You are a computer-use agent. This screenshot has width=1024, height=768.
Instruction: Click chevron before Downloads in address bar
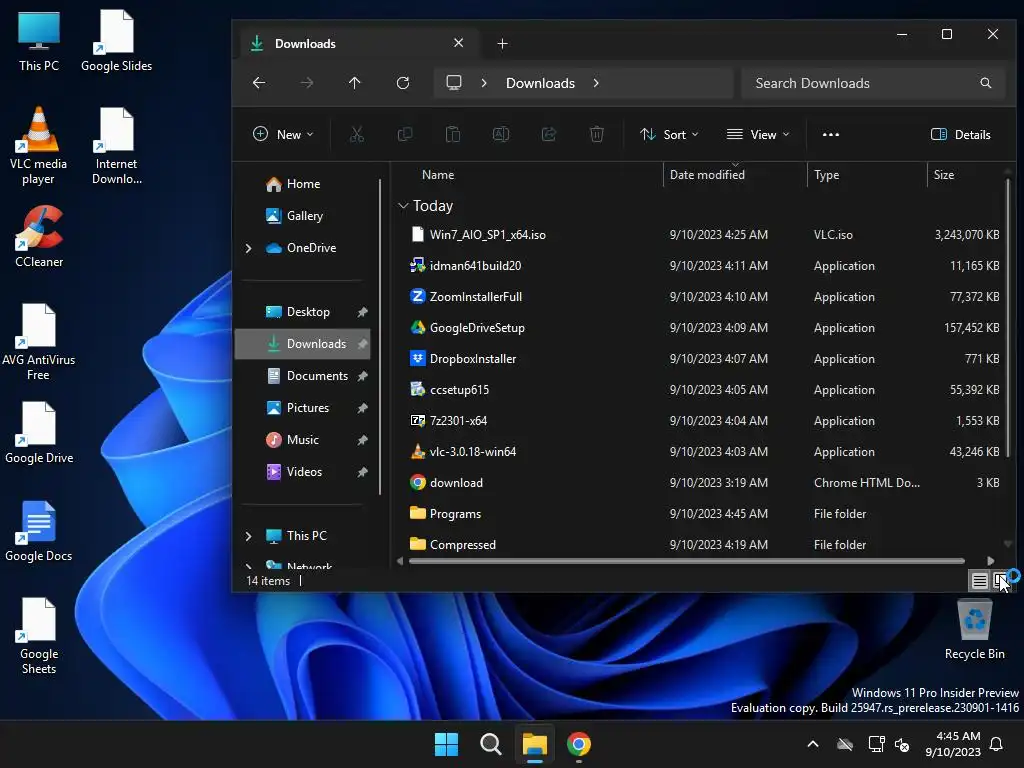[x=484, y=83]
